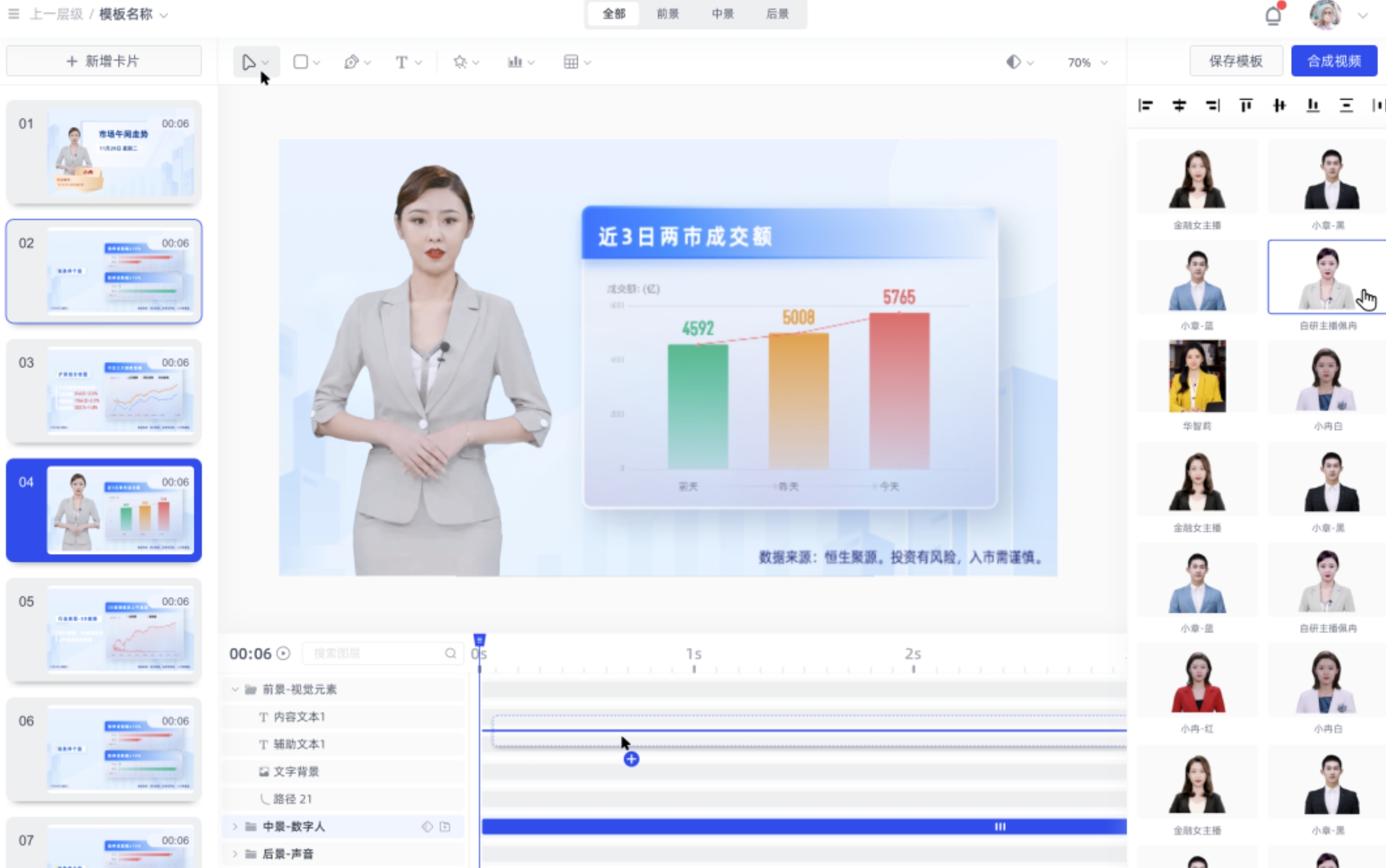Switch to the 全部 tab
This screenshot has width=1386, height=868.
click(614, 14)
